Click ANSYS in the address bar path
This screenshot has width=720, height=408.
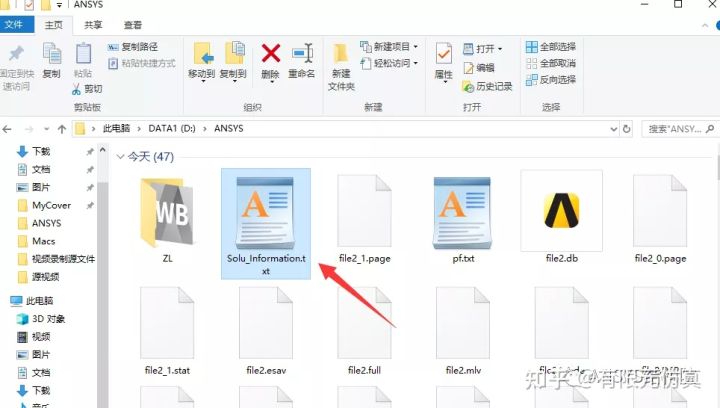pos(229,129)
